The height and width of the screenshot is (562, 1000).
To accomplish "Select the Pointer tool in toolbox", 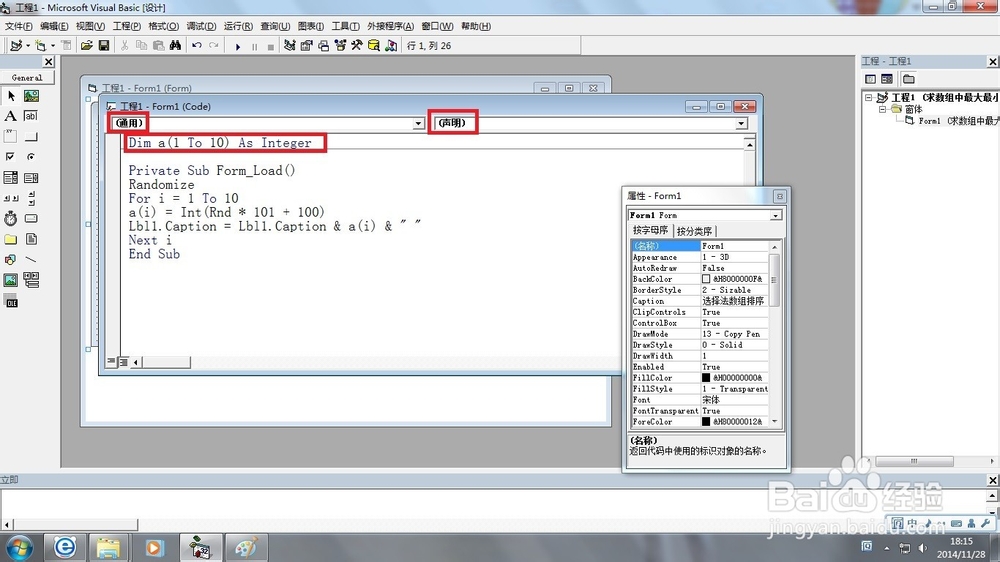I will click(11, 96).
